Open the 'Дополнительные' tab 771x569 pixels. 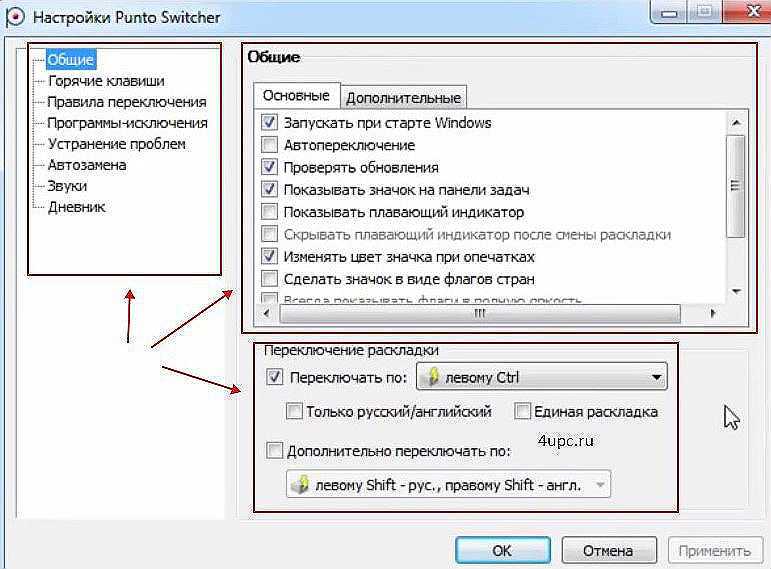pyautogui.click(x=403, y=98)
